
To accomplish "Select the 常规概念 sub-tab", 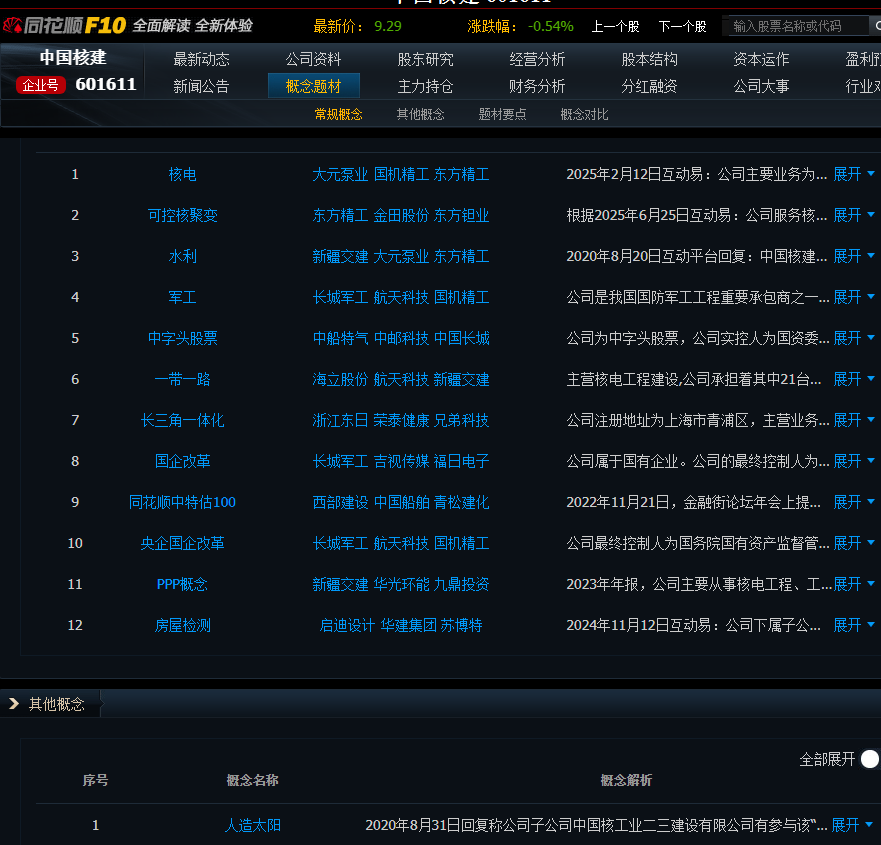I will (x=338, y=115).
